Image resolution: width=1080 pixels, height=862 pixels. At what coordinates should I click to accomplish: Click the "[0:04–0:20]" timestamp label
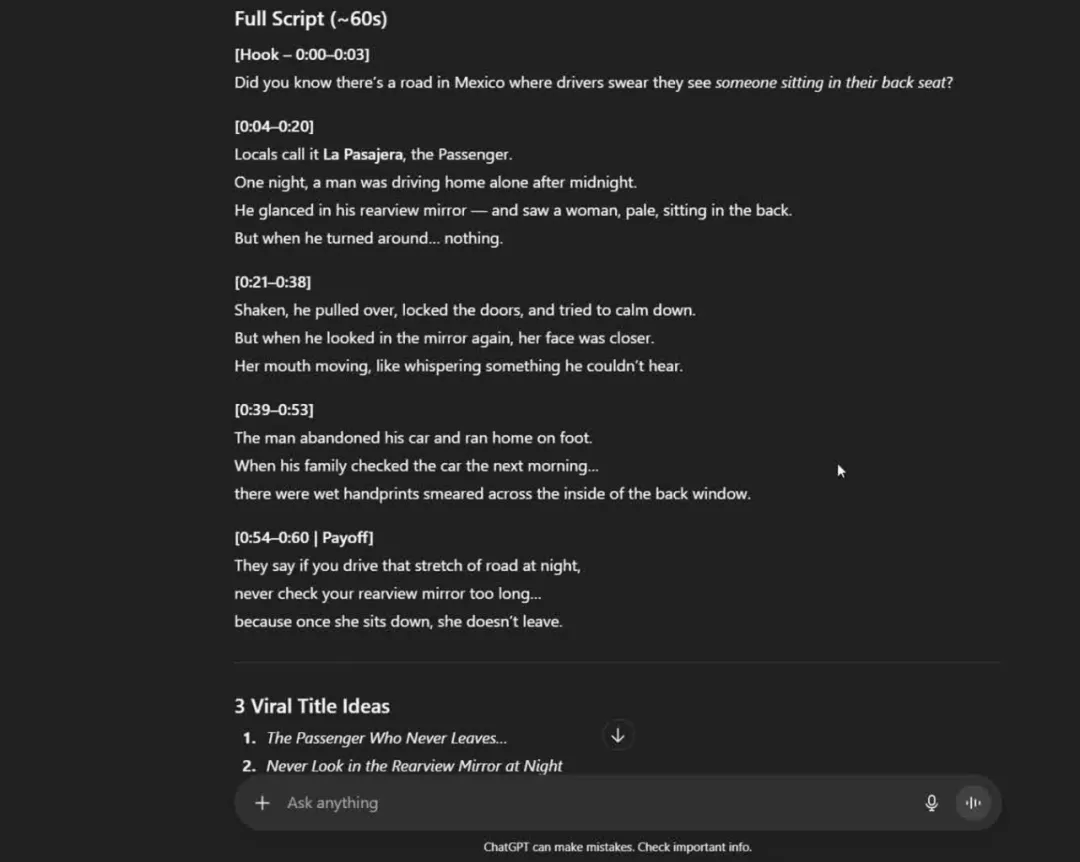pyautogui.click(x=273, y=127)
